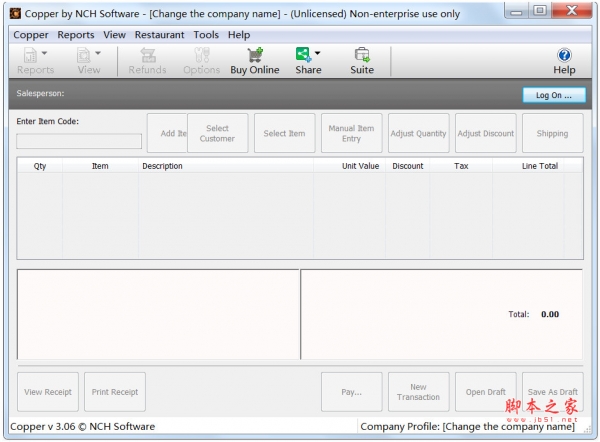Click the Print Receipt button
The image size is (600, 442).
(115, 392)
